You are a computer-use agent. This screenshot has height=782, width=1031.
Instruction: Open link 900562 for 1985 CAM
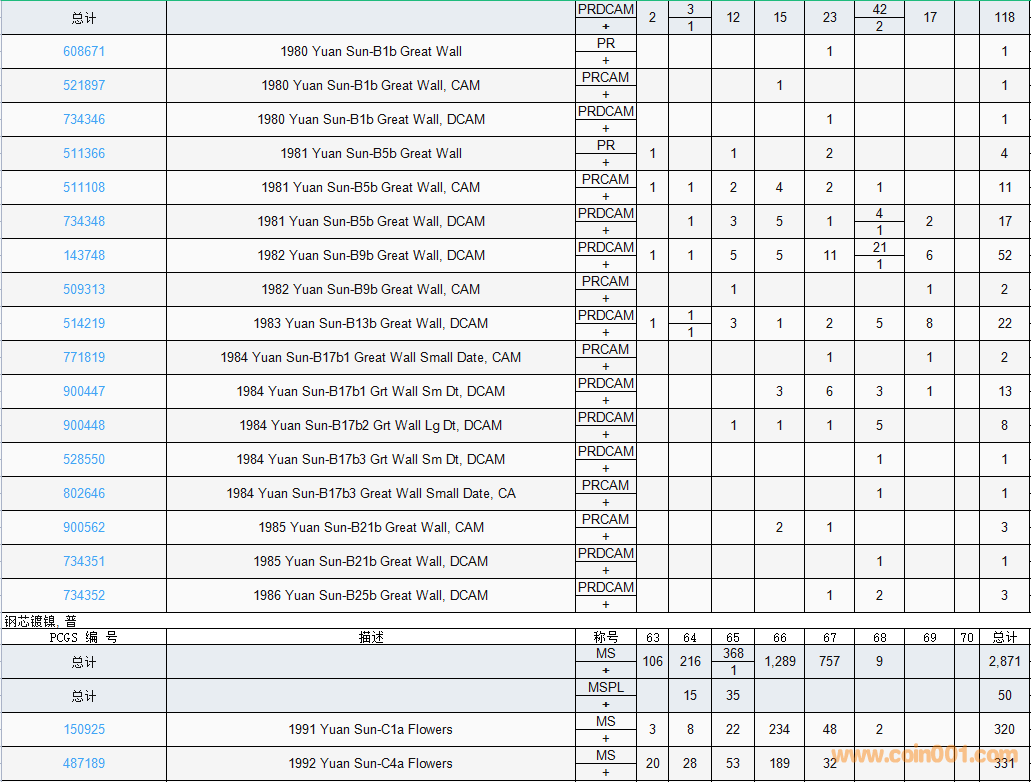point(84,527)
